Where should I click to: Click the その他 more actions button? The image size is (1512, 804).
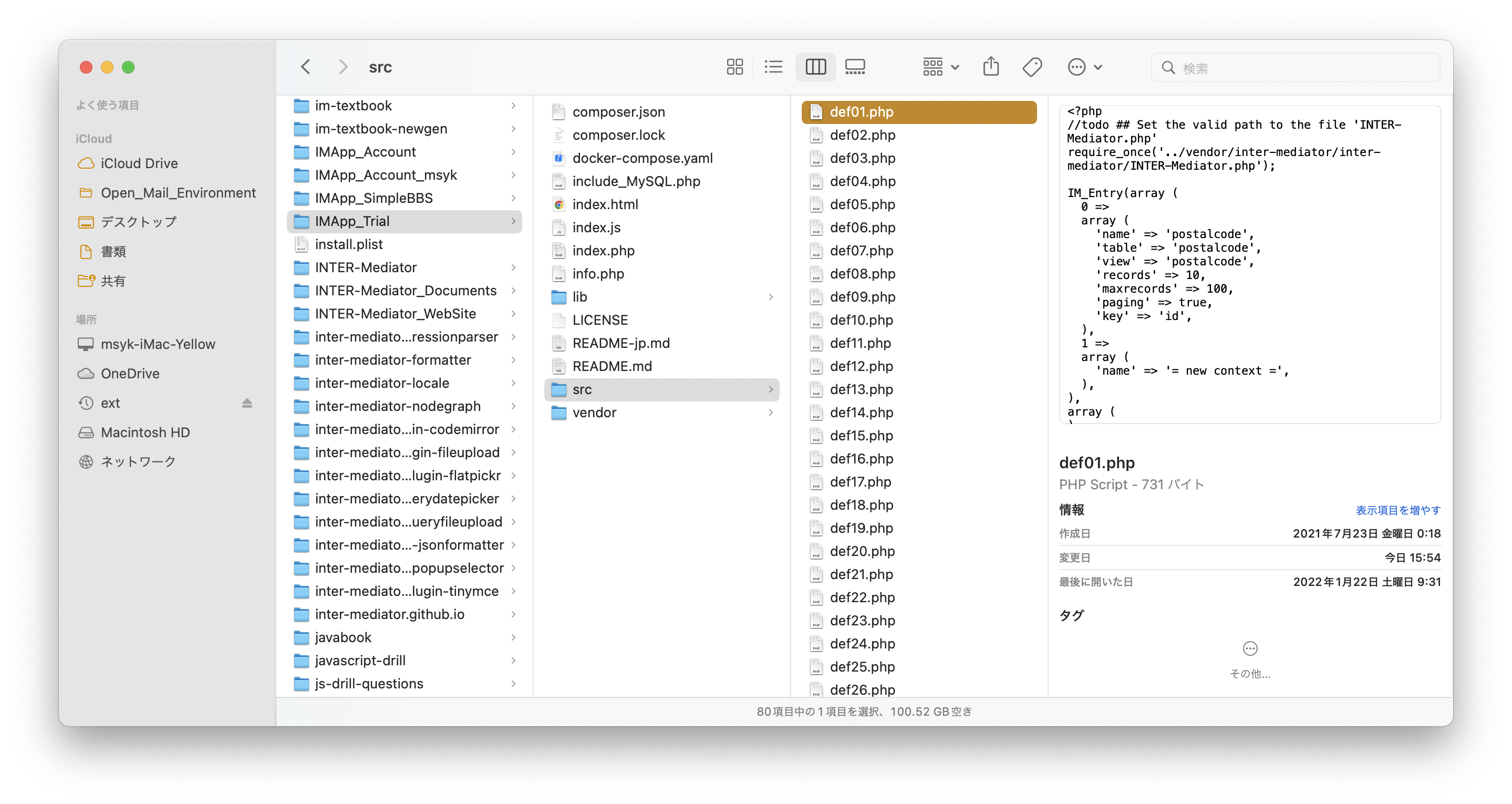[1250, 659]
